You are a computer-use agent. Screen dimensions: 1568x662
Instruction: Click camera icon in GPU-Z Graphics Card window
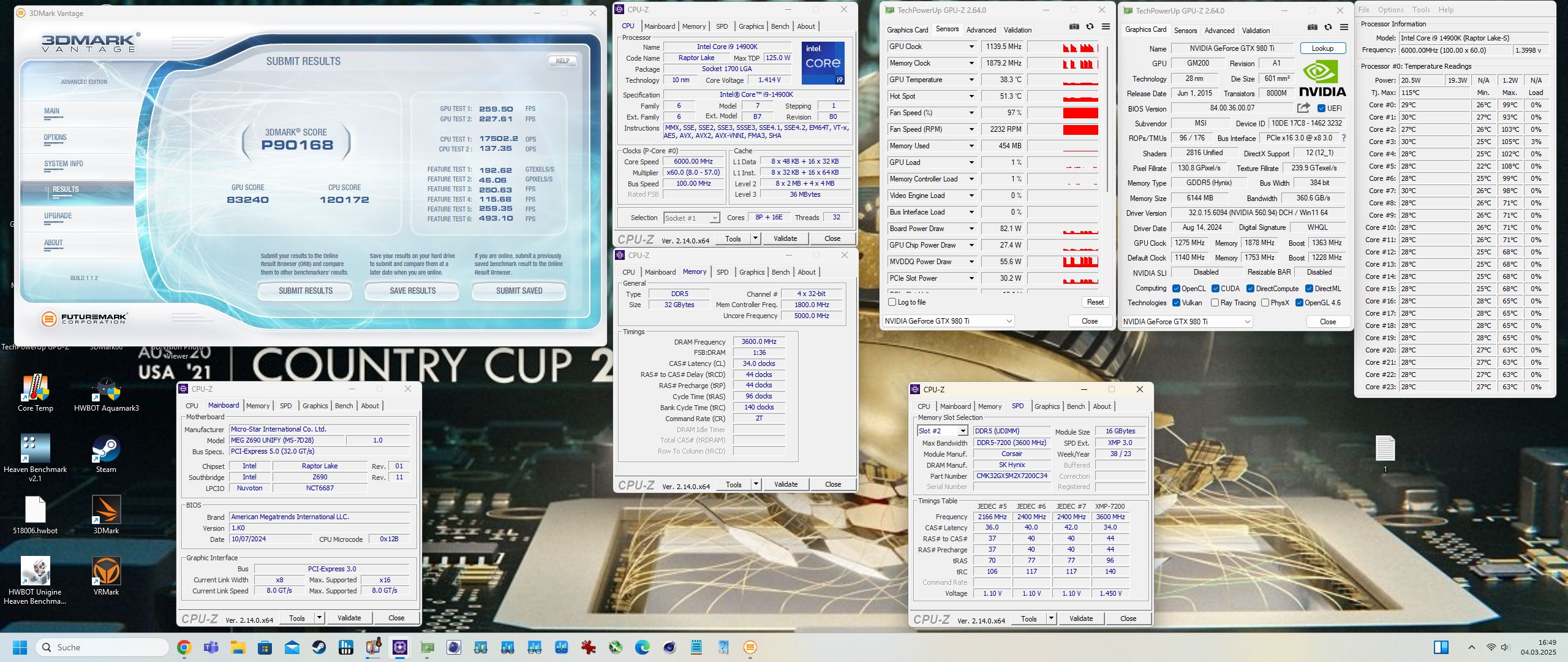click(x=1312, y=28)
